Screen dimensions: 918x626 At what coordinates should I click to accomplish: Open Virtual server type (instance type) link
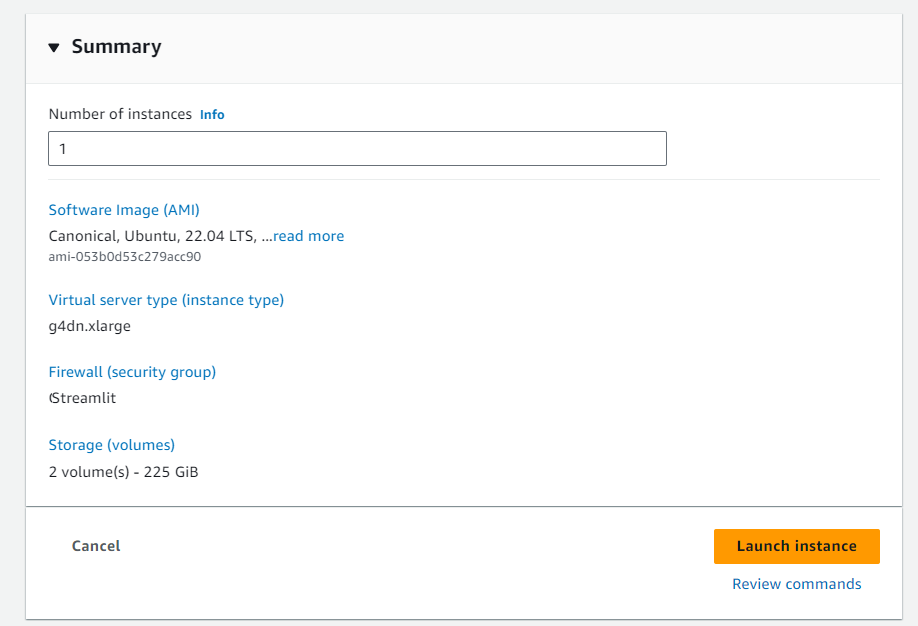(x=166, y=300)
